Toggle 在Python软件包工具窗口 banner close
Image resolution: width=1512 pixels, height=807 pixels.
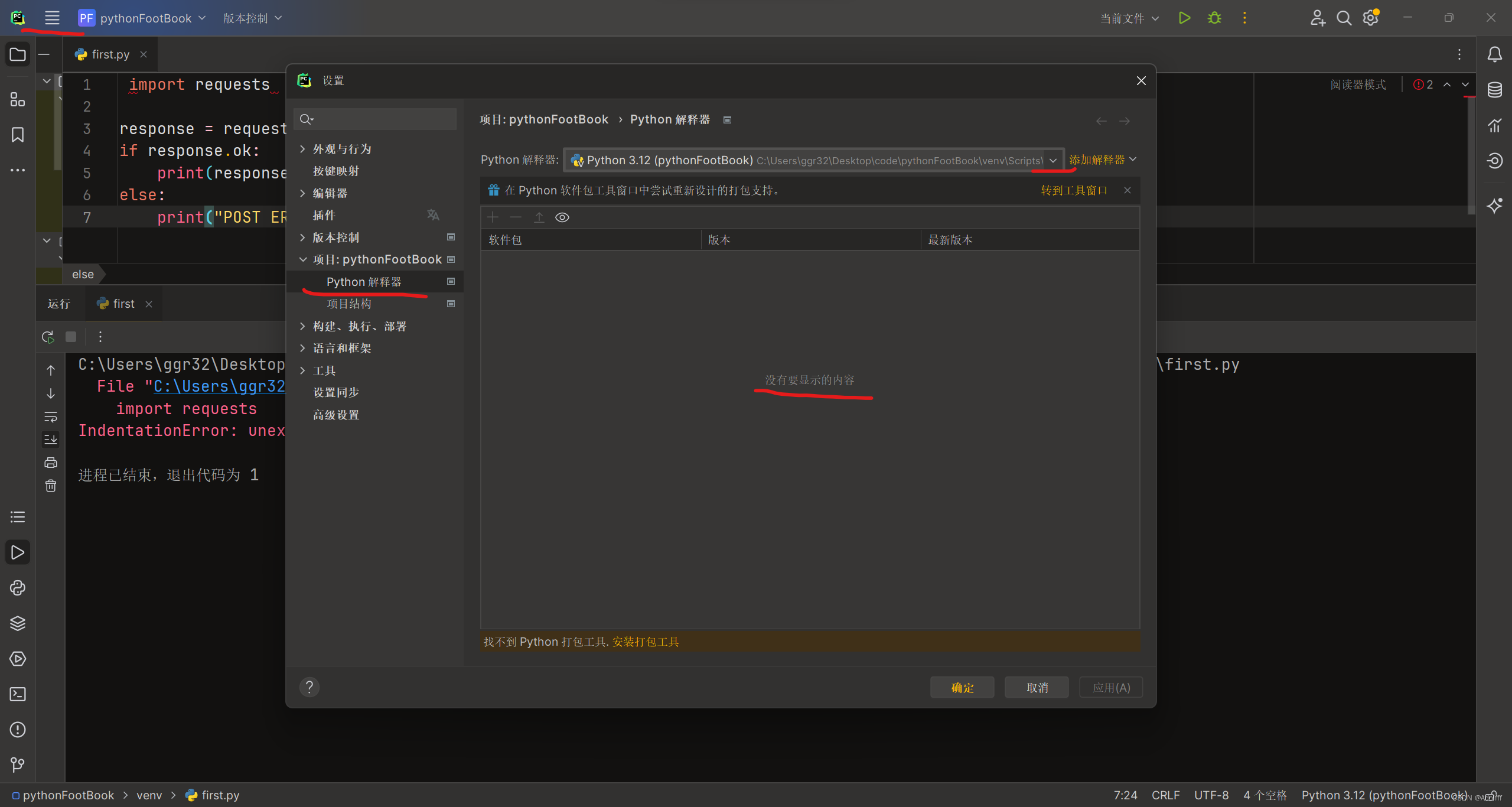tap(1127, 190)
